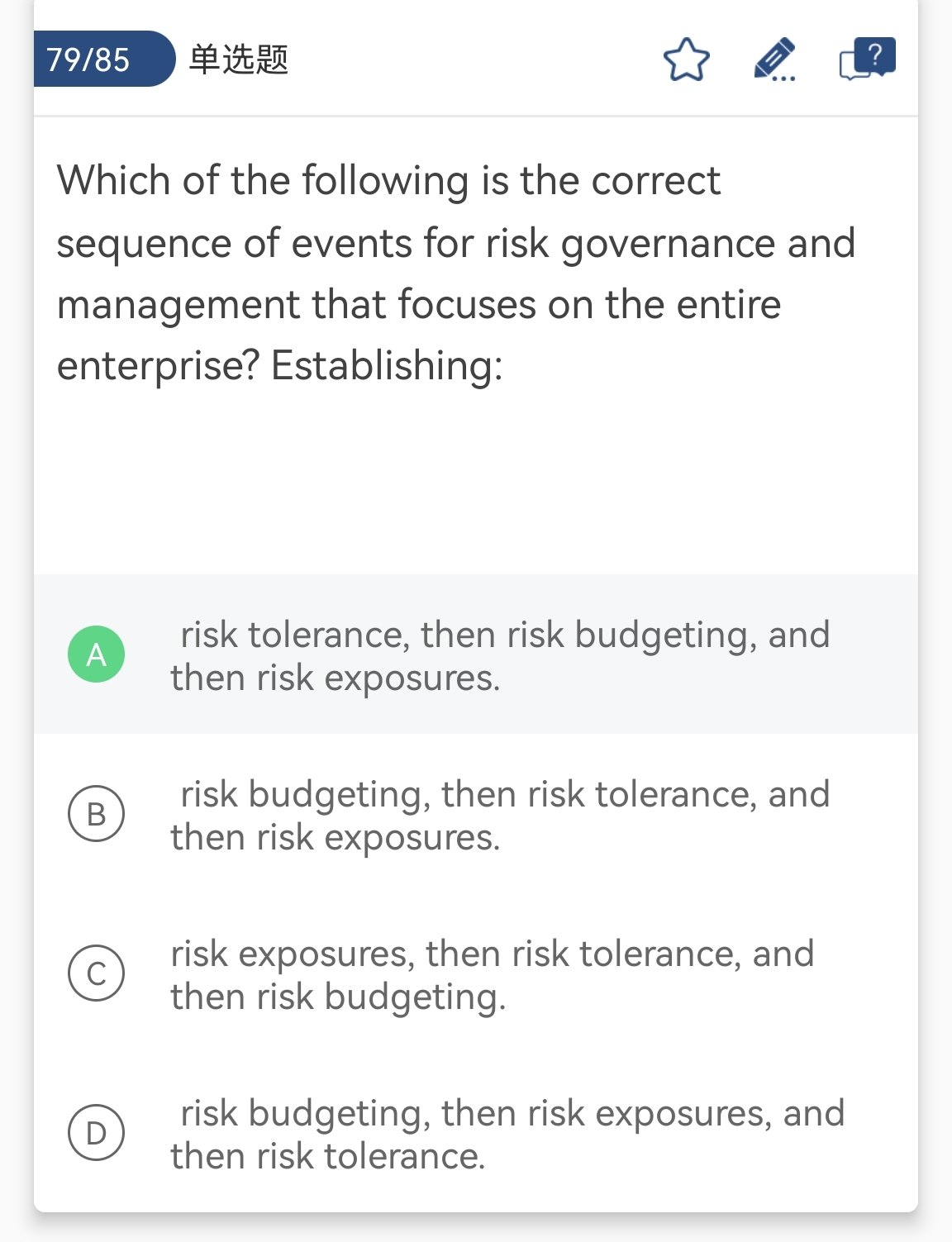
Task: Select the green A option circle
Action: pyautogui.click(x=97, y=654)
